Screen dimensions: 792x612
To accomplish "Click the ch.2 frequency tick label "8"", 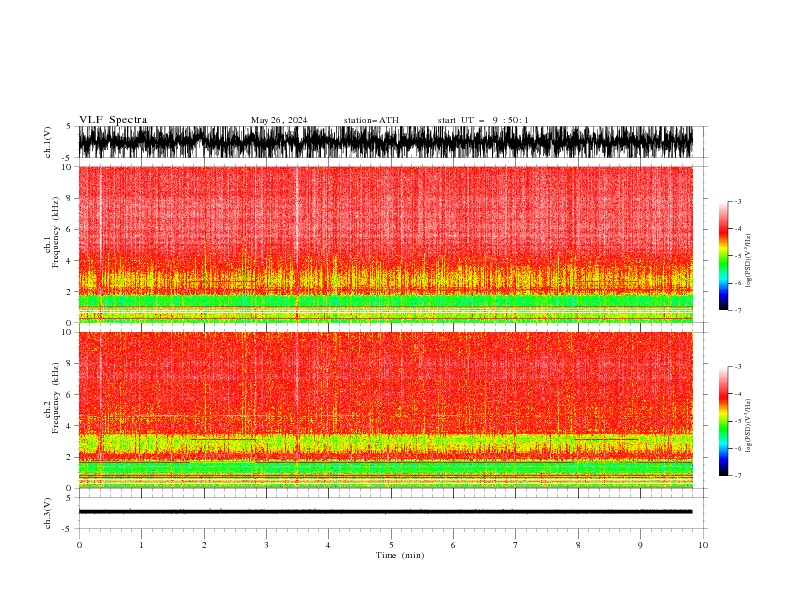I will 70,364.
